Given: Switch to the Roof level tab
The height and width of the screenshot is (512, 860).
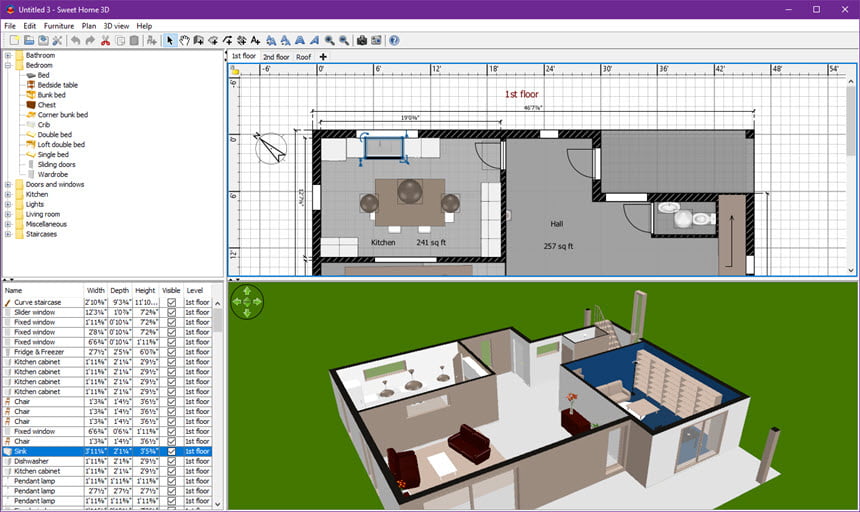Looking at the screenshot, I should (x=303, y=57).
